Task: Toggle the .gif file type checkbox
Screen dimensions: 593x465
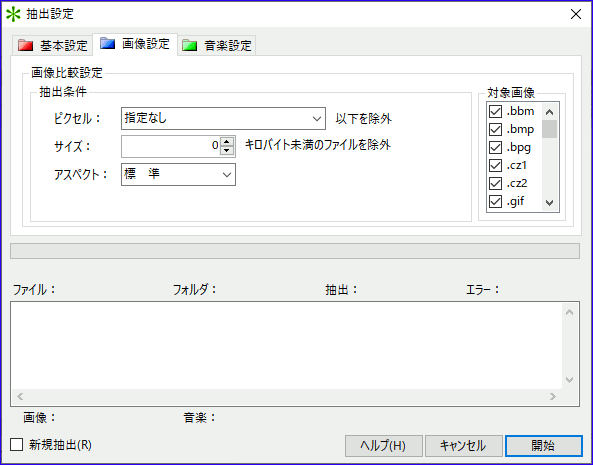Action: (x=495, y=202)
